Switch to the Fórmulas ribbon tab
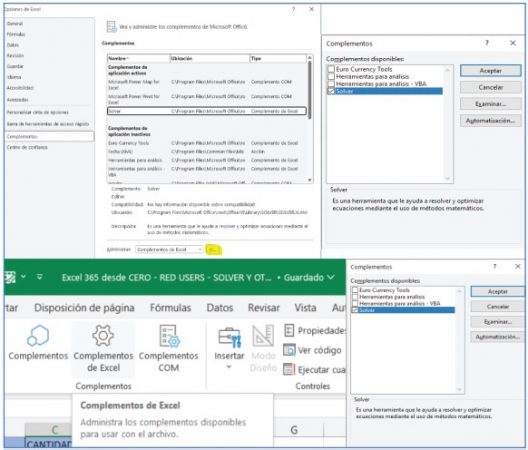Image resolution: width=528 pixels, height=450 pixels. 170,308
